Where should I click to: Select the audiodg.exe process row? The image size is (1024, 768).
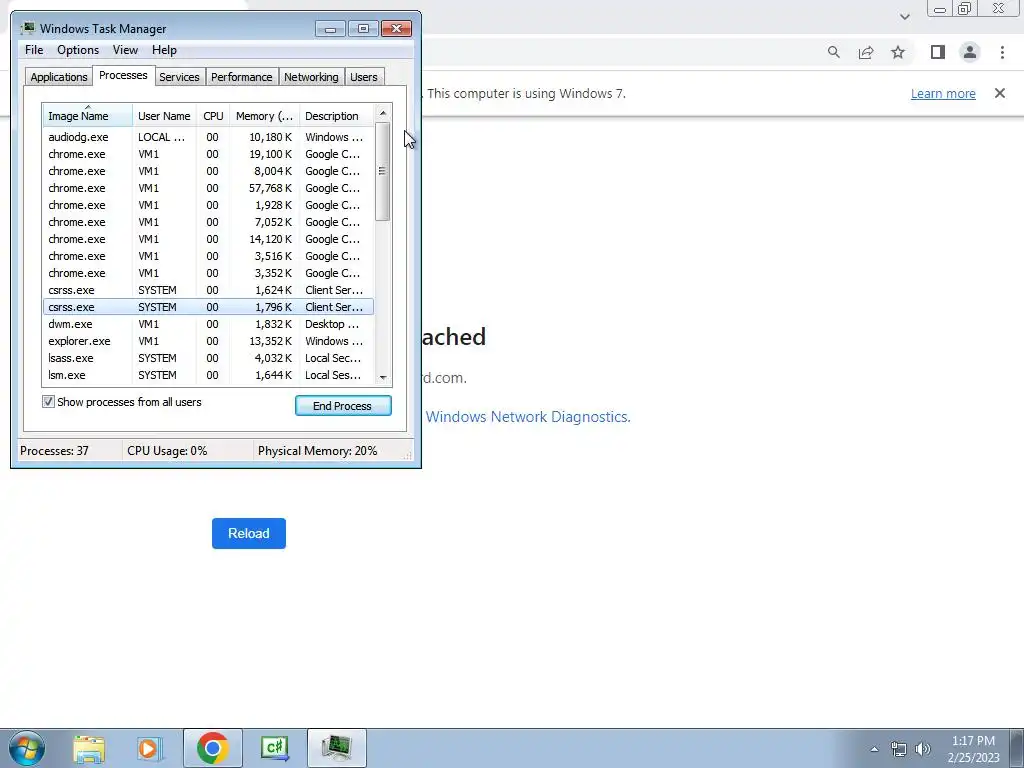coord(208,137)
